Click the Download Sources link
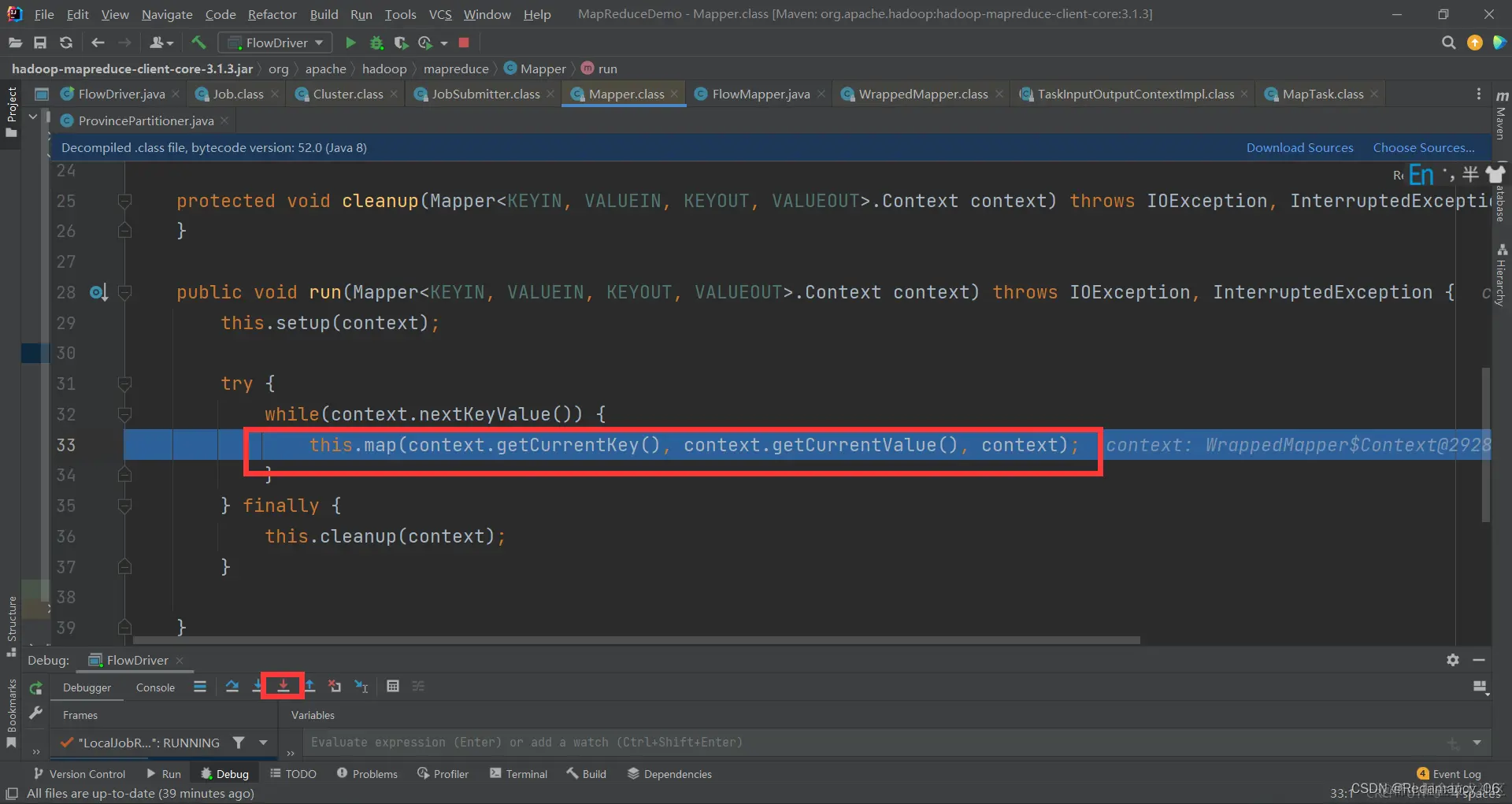Image resolution: width=1512 pixels, height=804 pixels. (1299, 147)
